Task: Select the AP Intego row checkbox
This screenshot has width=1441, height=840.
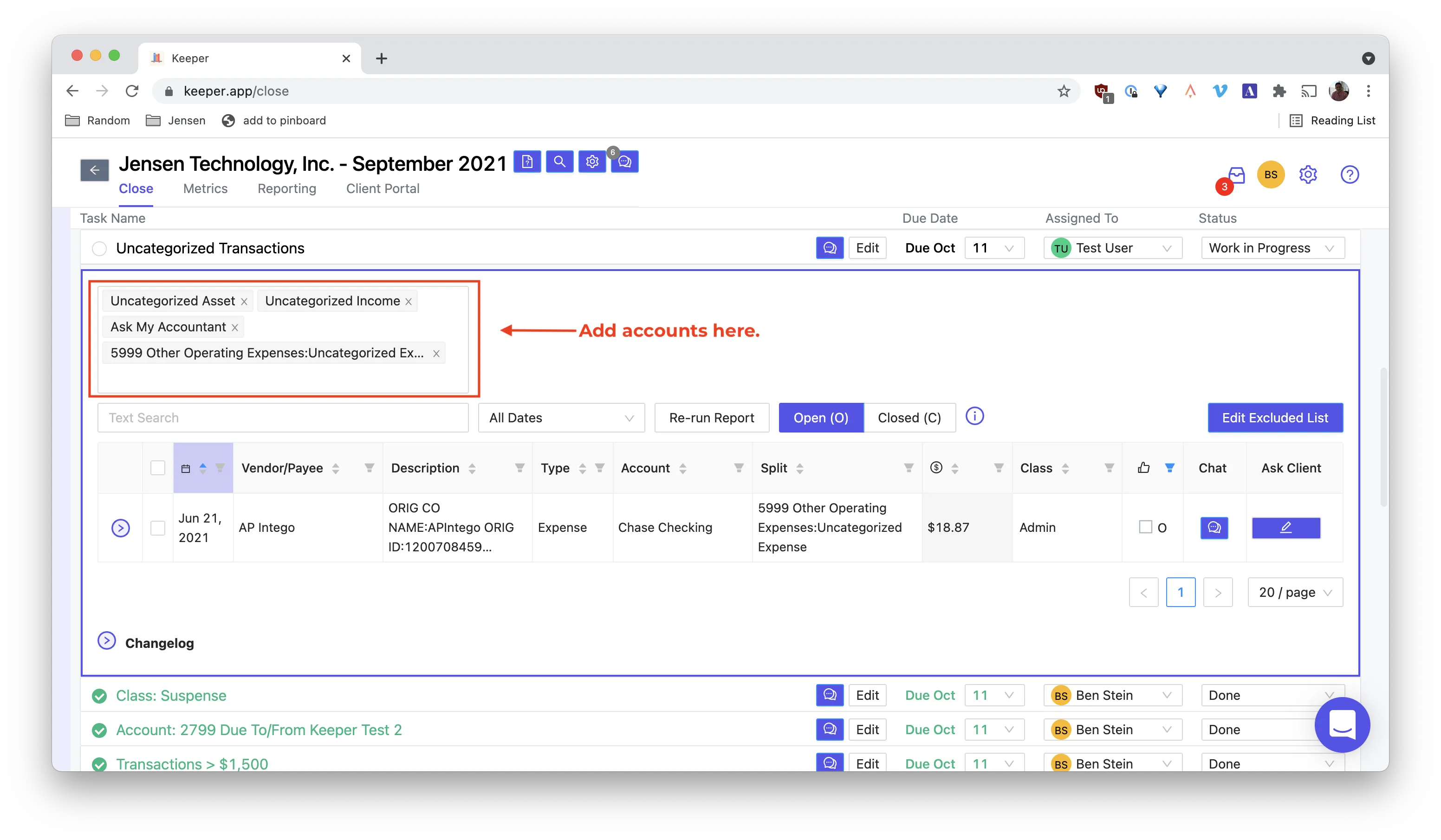Action: tap(158, 527)
